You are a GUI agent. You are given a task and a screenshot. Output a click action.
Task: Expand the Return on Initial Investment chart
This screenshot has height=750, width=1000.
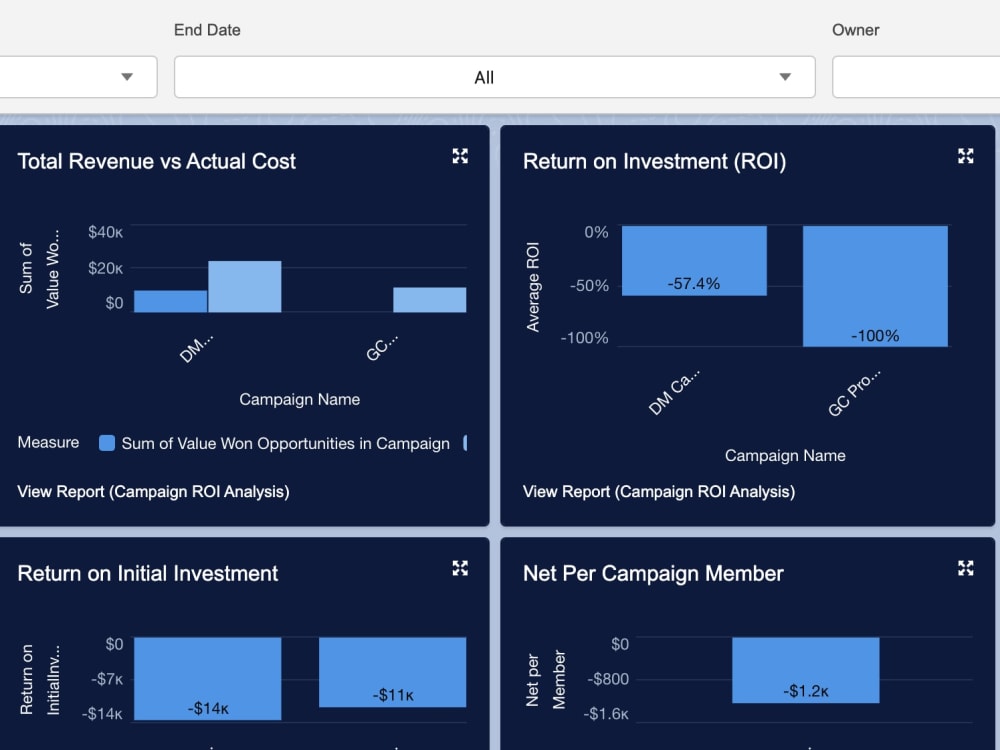click(460, 568)
